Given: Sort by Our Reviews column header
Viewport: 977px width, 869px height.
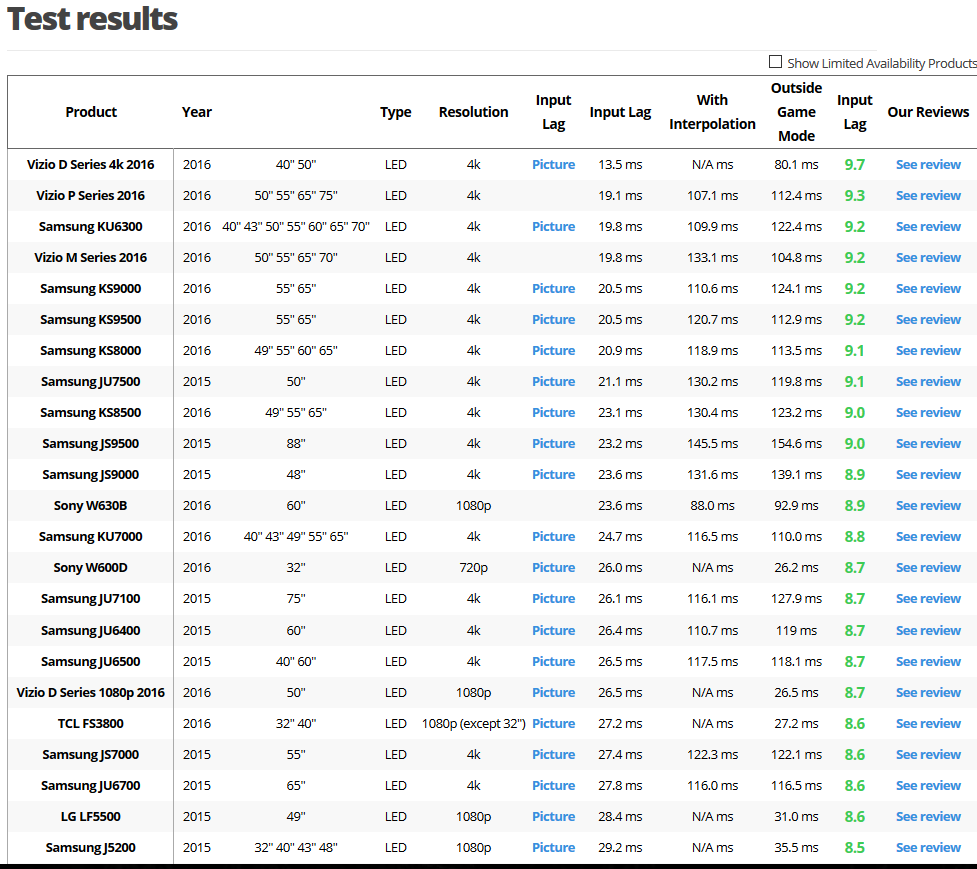Looking at the screenshot, I should coord(928,112).
